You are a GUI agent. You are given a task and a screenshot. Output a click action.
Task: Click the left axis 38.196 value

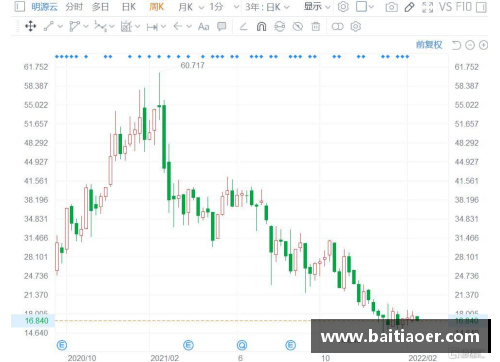[x=36, y=200]
